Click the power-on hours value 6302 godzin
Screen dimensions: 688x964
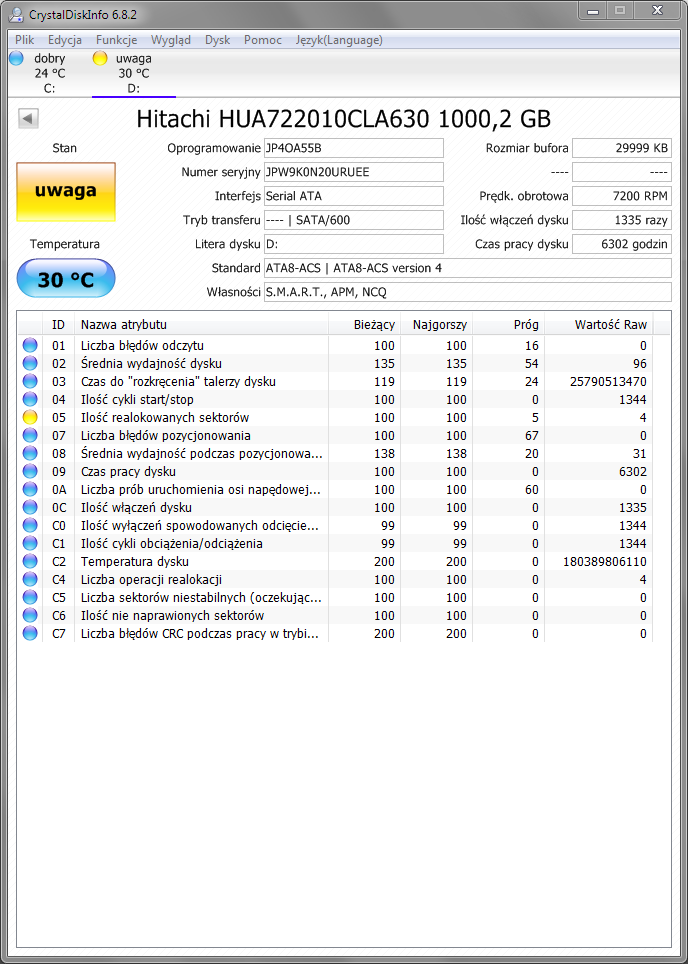(622, 244)
